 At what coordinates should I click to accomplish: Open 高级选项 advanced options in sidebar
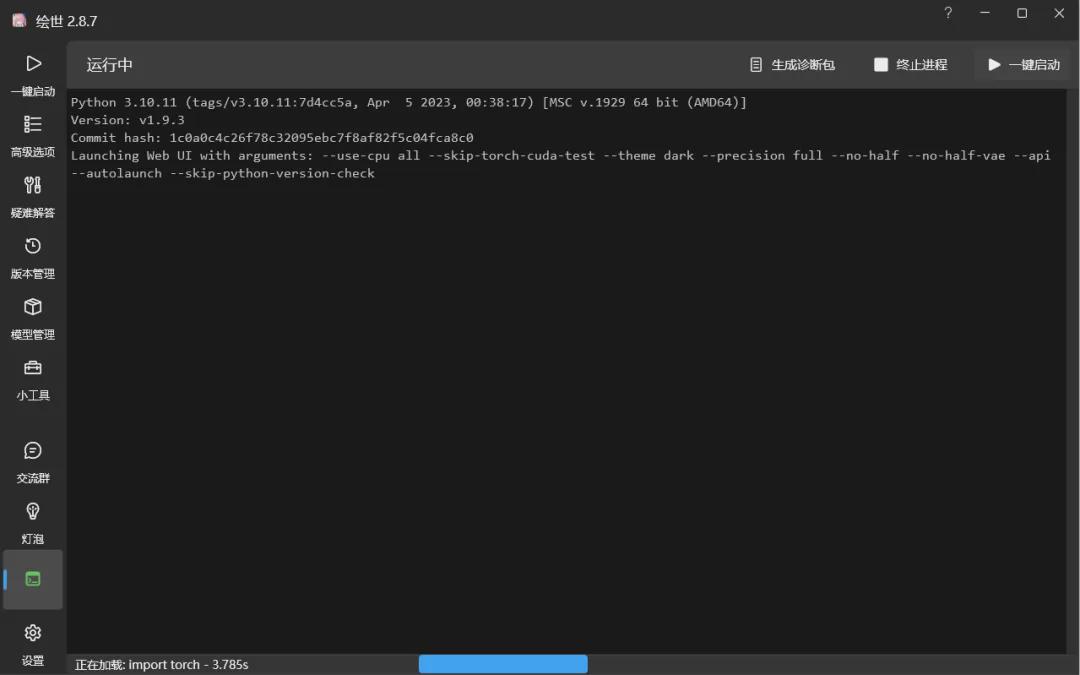(x=33, y=126)
